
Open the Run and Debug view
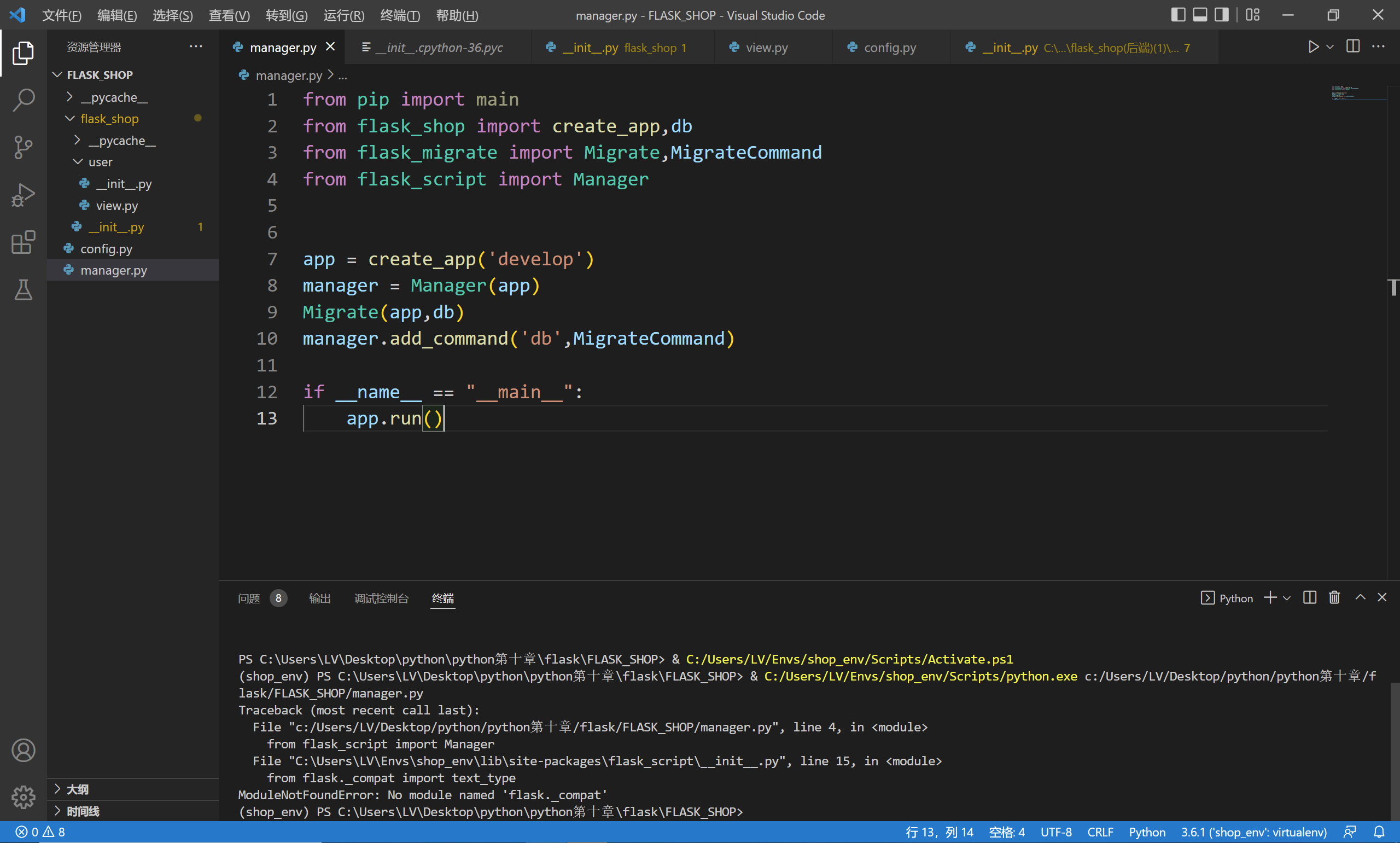point(24,195)
